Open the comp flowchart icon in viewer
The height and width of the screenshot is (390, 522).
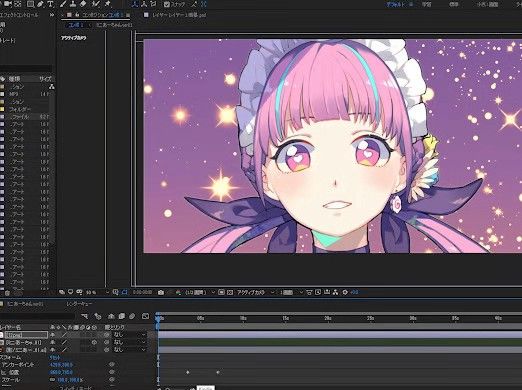335,292
